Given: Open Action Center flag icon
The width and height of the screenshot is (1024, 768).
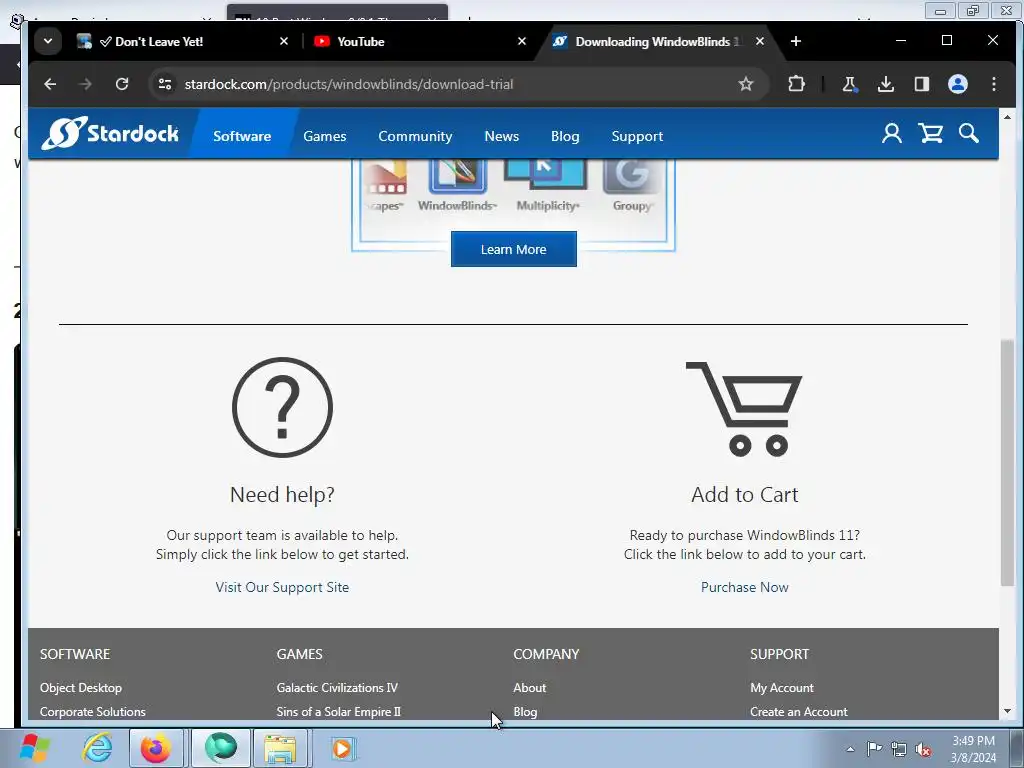Looking at the screenshot, I should 874,749.
